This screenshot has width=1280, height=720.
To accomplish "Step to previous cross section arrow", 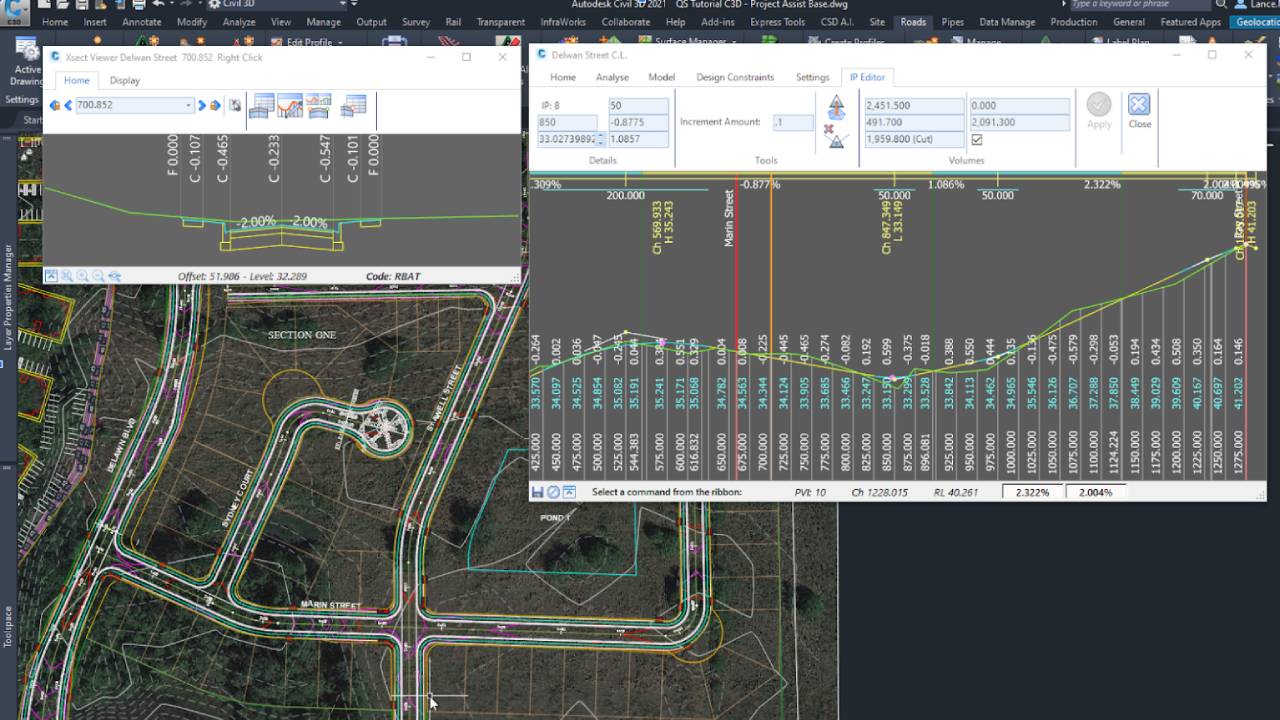I will 67,105.
